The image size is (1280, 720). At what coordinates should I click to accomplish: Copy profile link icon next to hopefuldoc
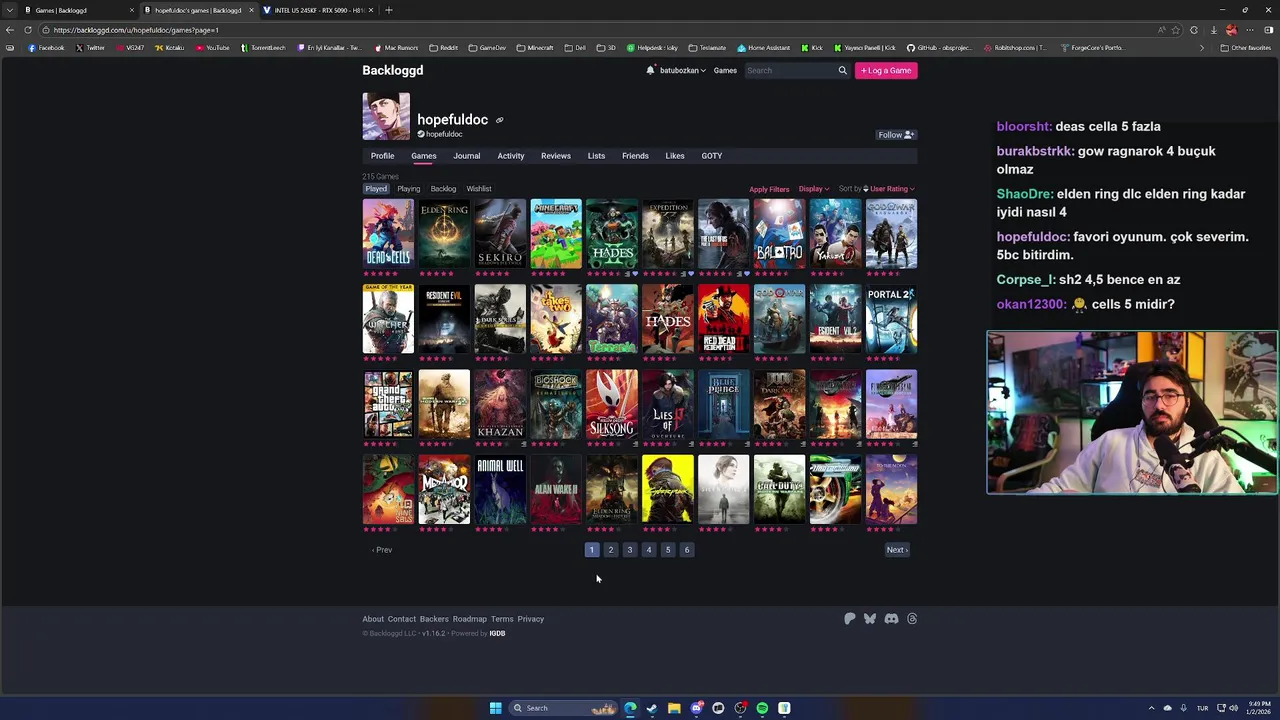click(499, 120)
